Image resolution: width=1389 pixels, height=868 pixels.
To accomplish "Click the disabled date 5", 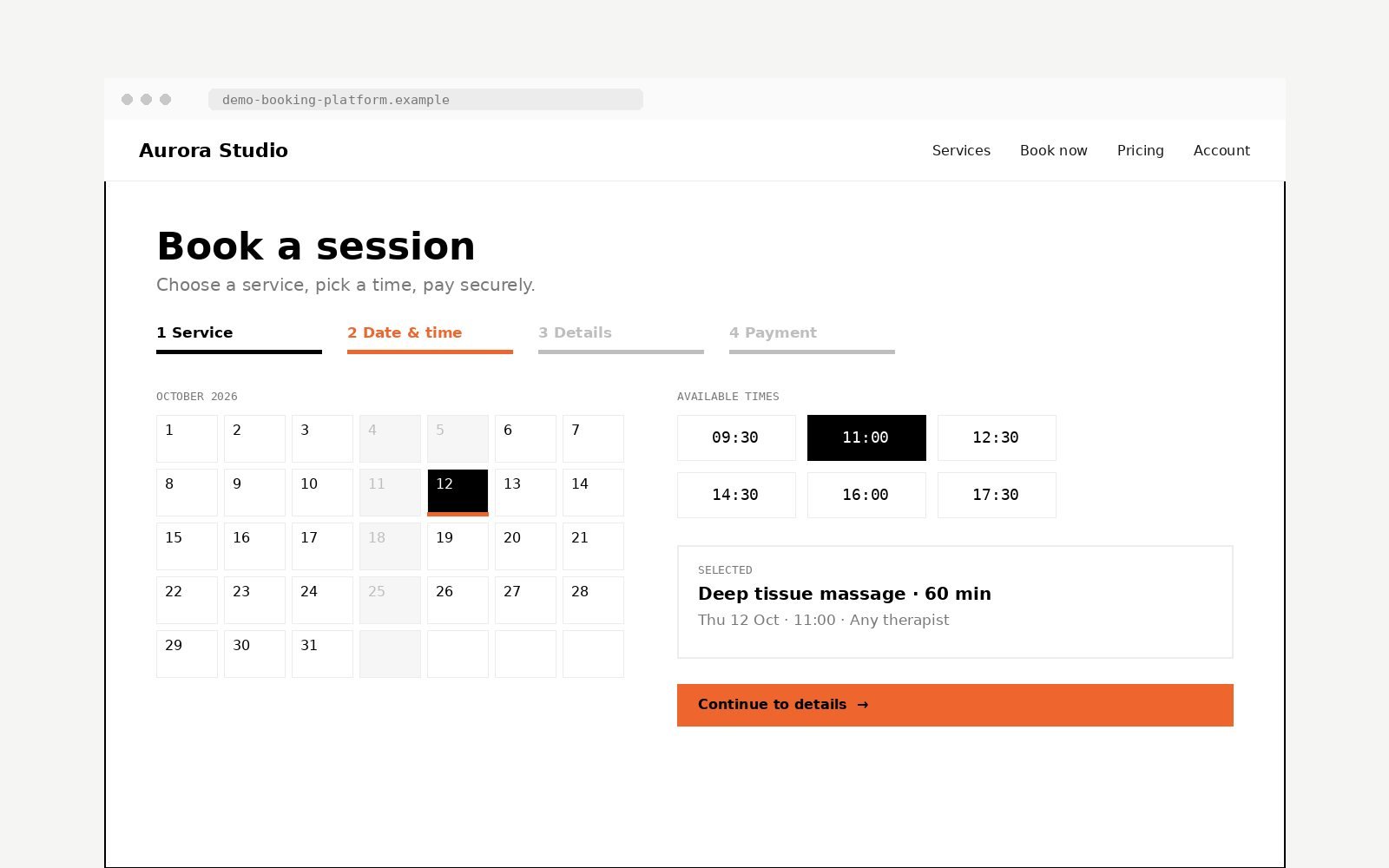I will point(458,438).
